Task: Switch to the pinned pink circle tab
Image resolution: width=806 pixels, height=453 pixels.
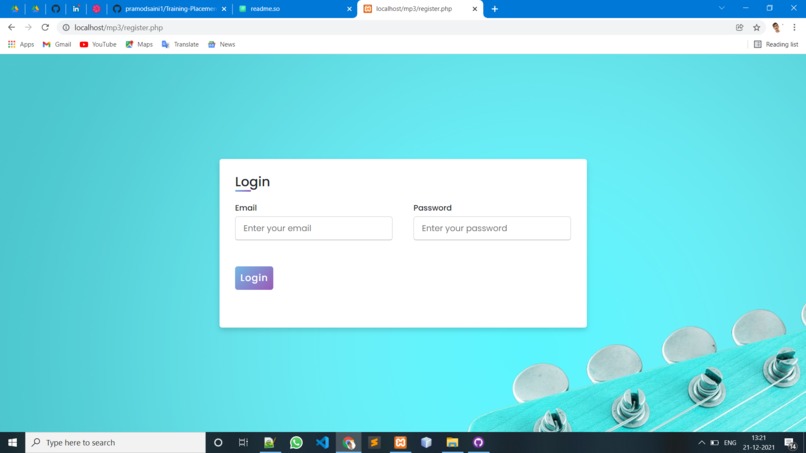Action: coord(96,9)
